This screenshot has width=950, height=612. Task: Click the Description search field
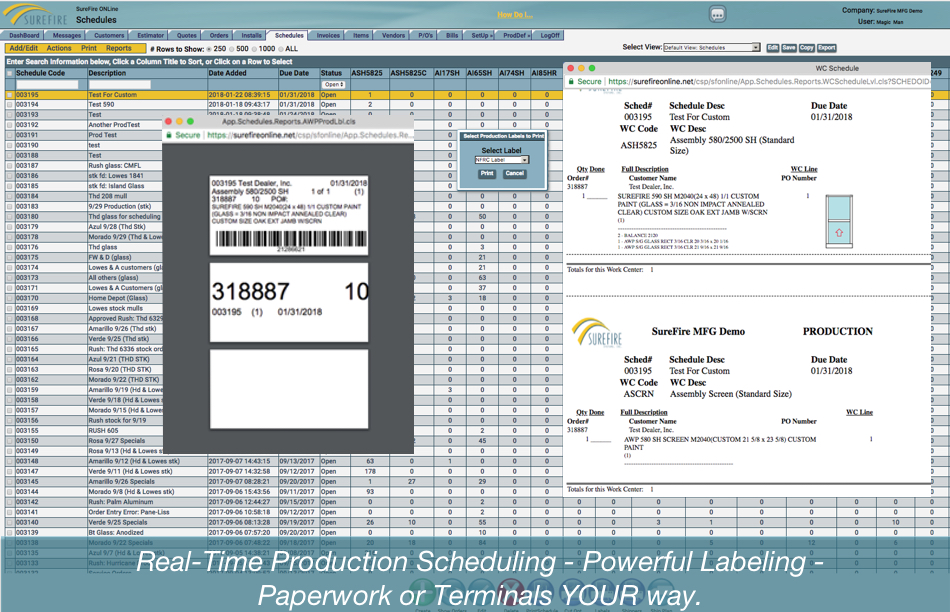coord(119,85)
